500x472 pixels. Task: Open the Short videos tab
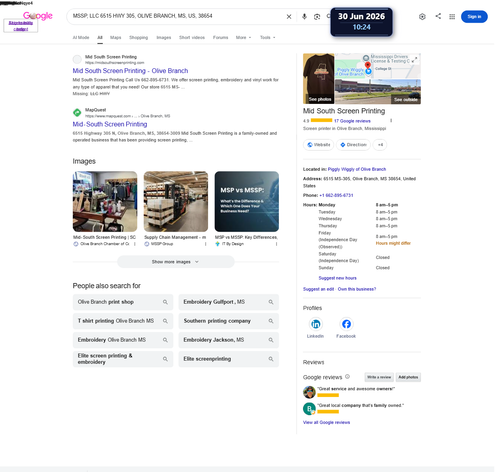coord(192,38)
